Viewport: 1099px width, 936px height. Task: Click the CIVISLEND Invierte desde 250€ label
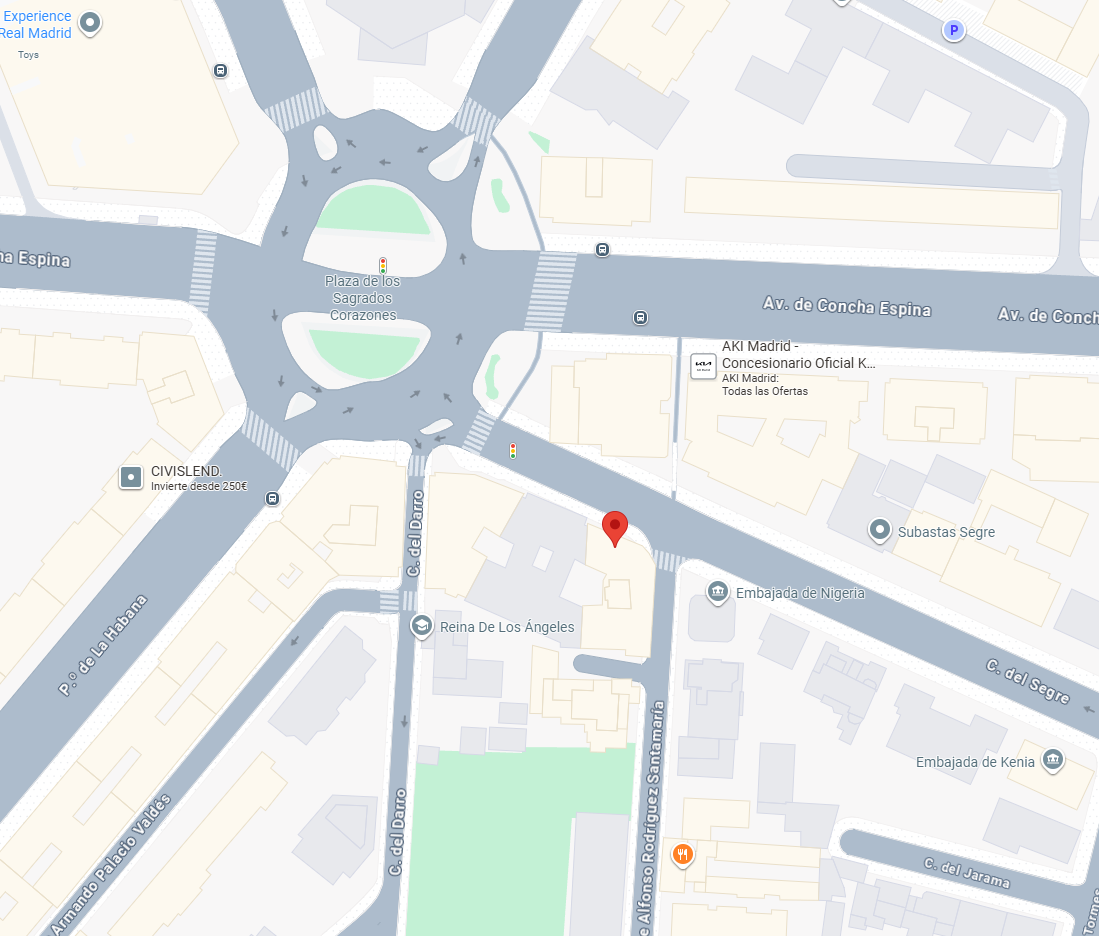[x=199, y=478]
